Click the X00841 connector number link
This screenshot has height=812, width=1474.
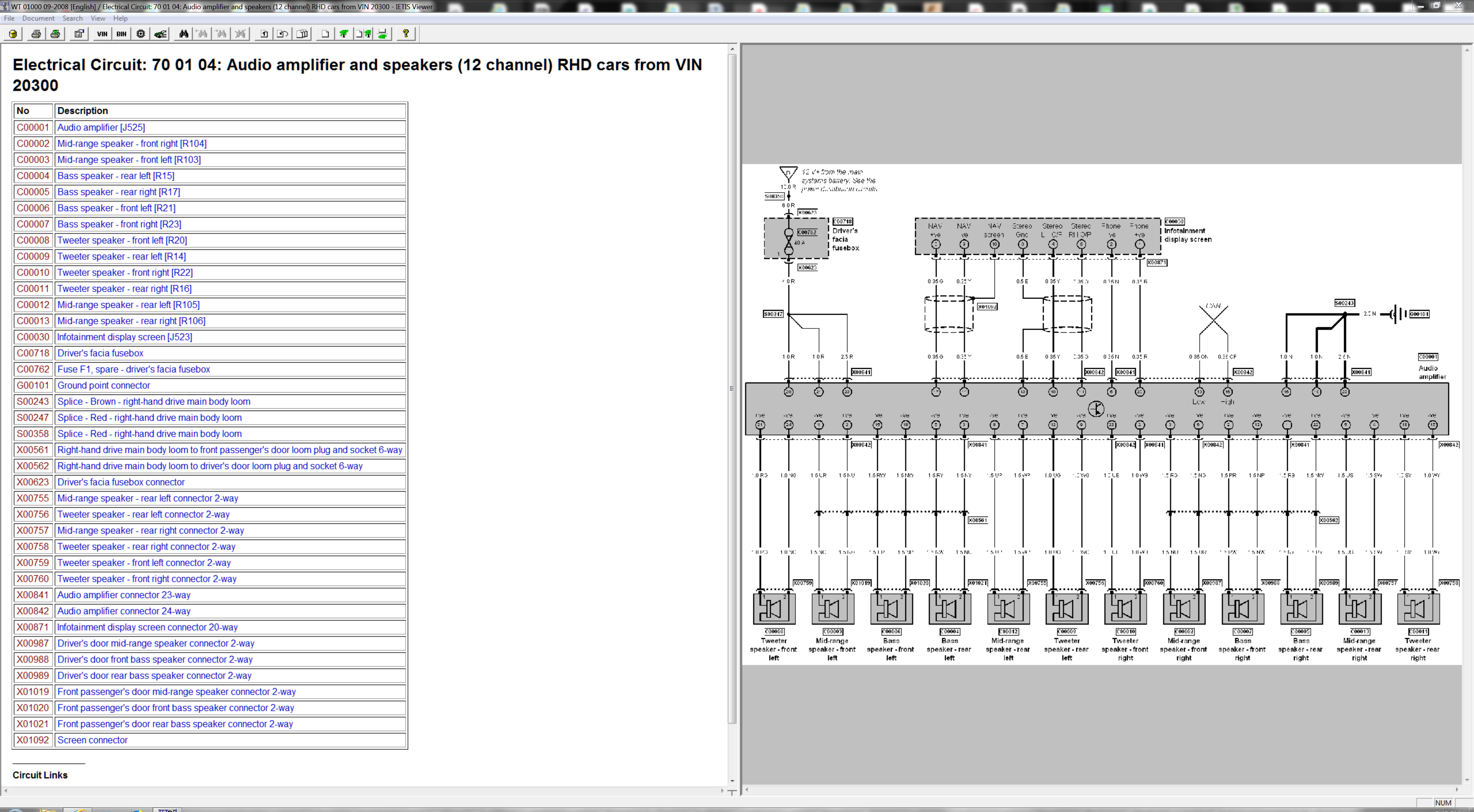(x=33, y=594)
